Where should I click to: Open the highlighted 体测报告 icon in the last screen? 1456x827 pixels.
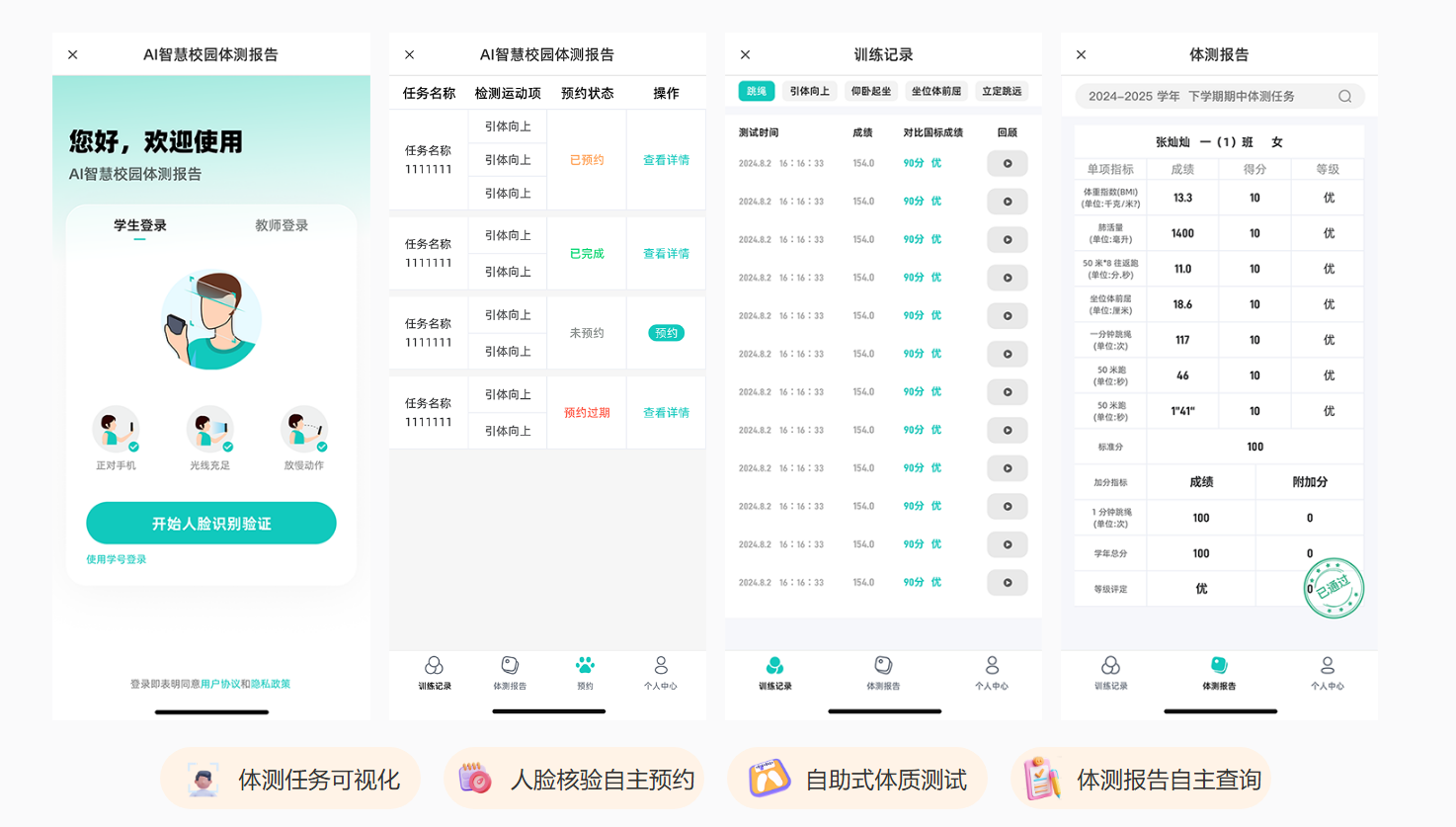(1219, 667)
